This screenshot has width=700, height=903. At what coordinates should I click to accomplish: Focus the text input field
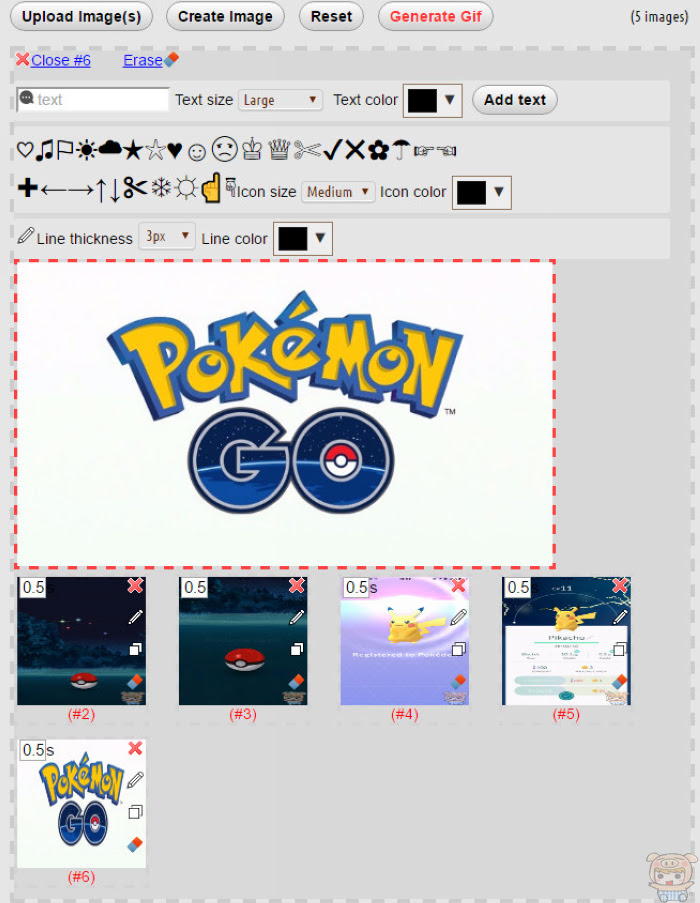coord(93,99)
